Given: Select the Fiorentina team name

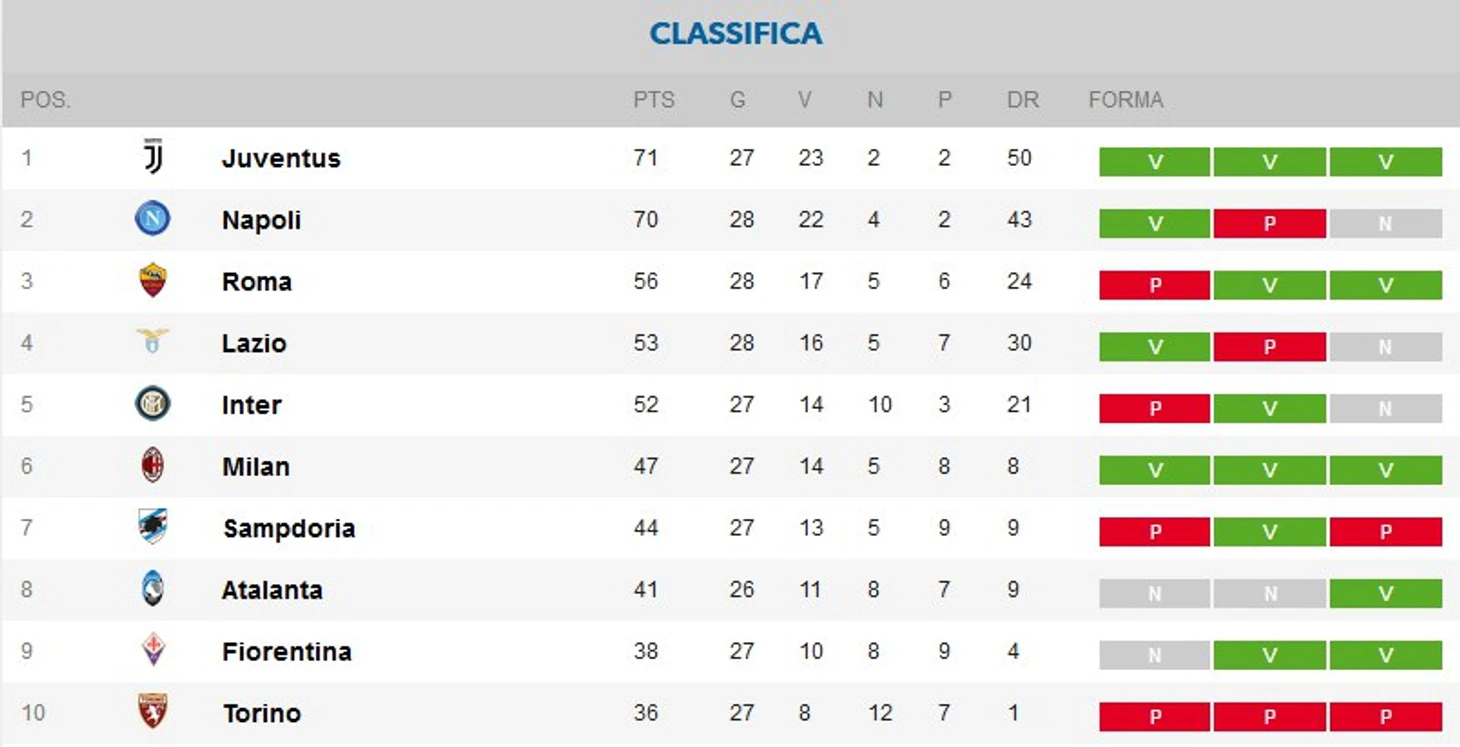Looking at the screenshot, I should pyautogui.click(x=287, y=652).
